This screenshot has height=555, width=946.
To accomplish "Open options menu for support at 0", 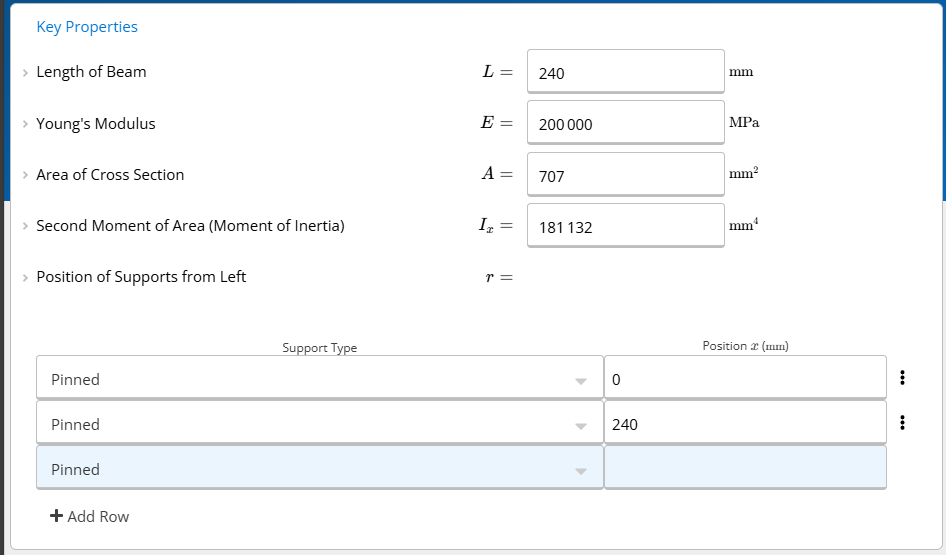I will [x=902, y=378].
